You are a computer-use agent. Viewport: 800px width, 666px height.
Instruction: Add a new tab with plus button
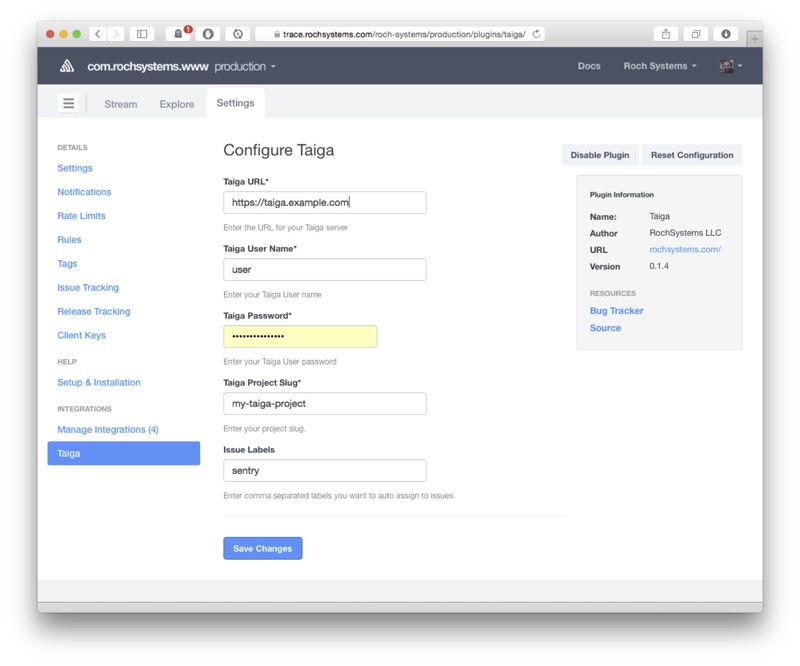(754, 39)
